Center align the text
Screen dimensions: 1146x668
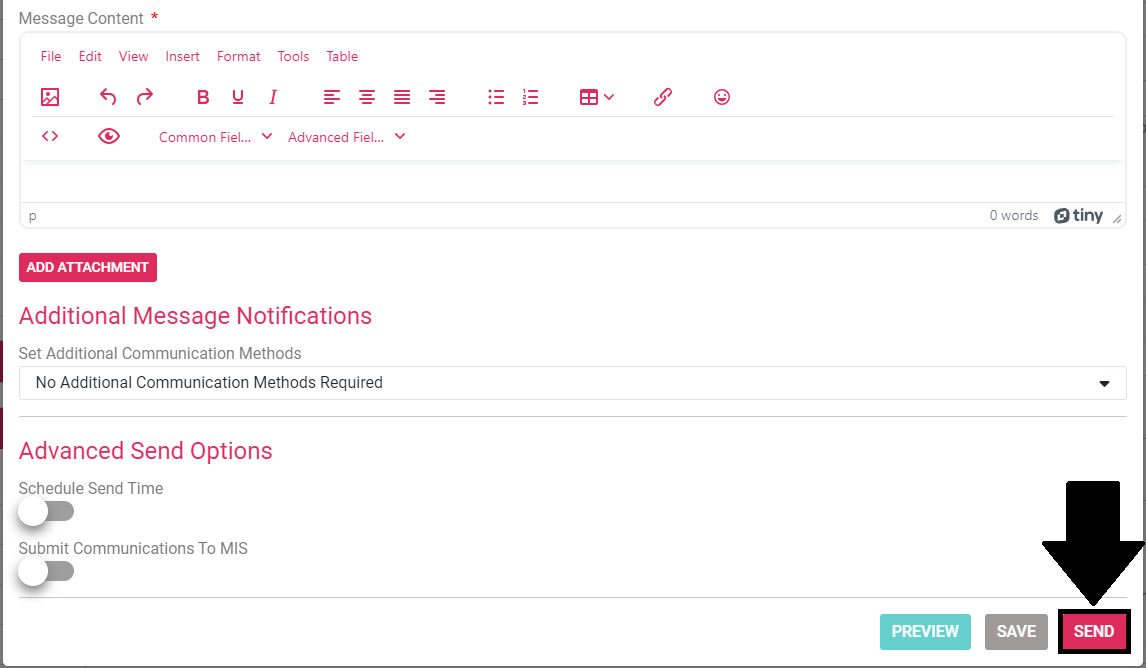pyautogui.click(x=367, y=97)
